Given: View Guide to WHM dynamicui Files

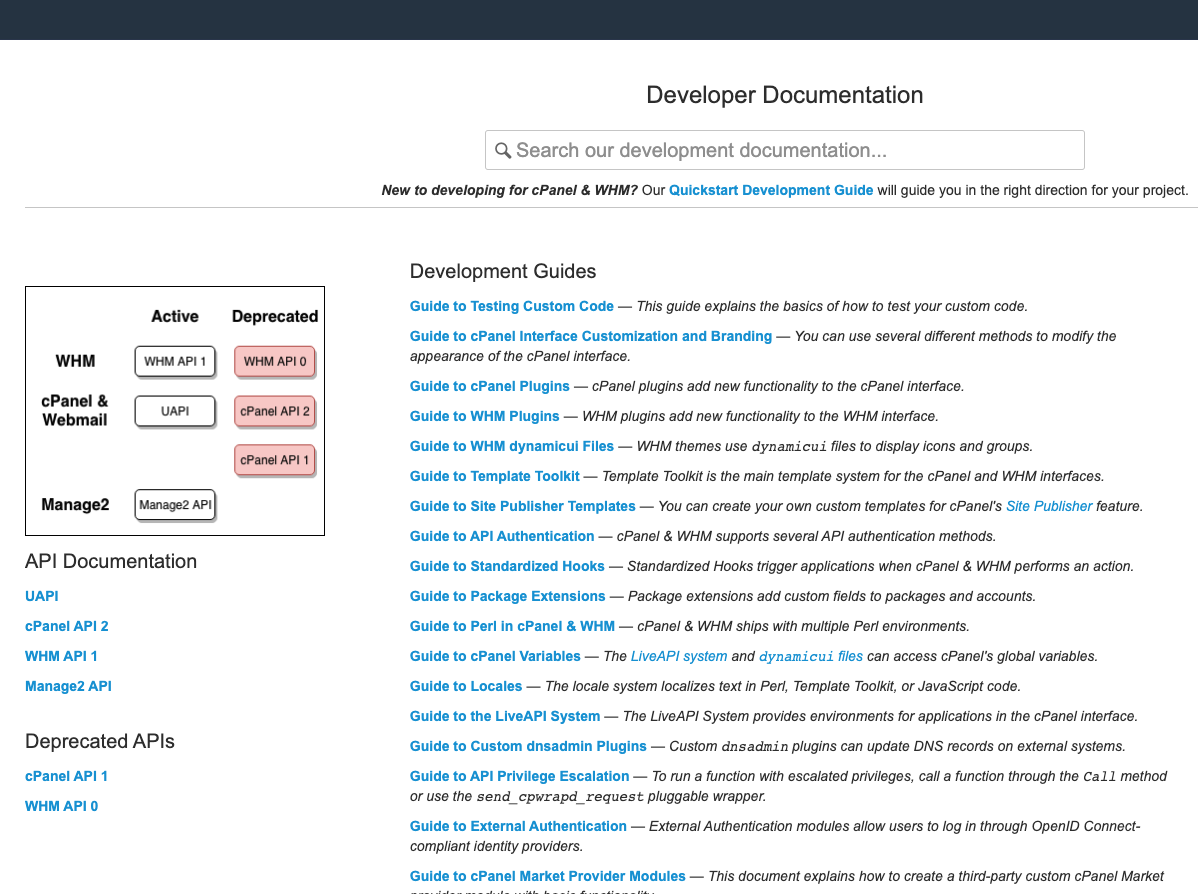Looking at the screenshot, I should 511,446.
